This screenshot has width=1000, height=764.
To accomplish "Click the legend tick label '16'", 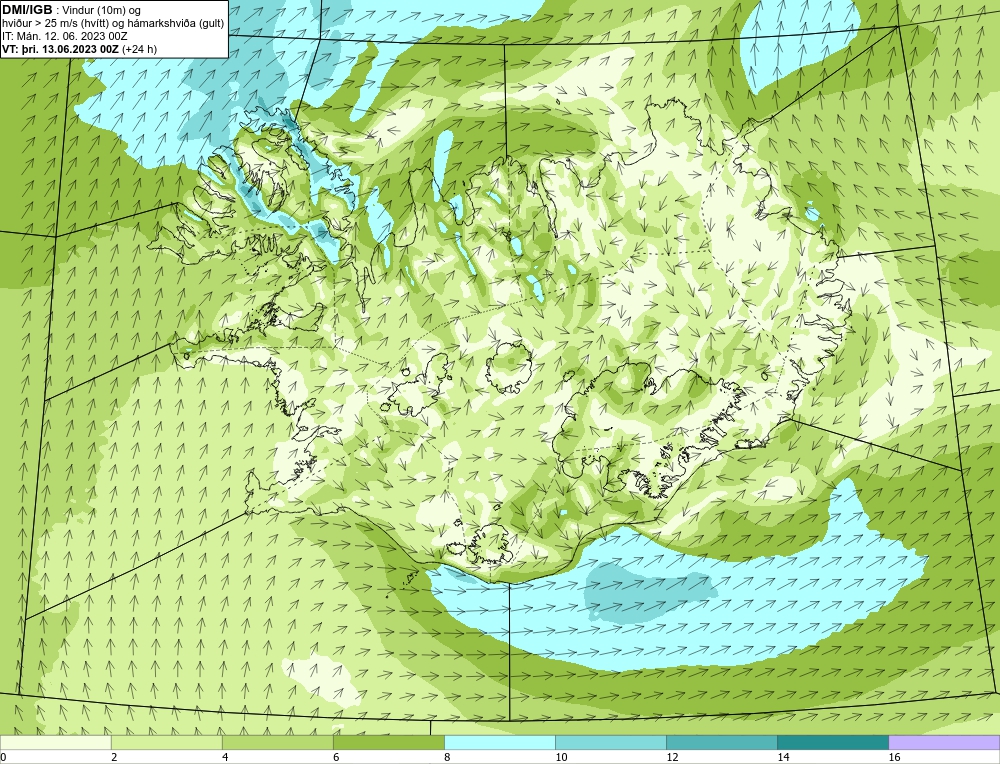I will pos(894,757).
